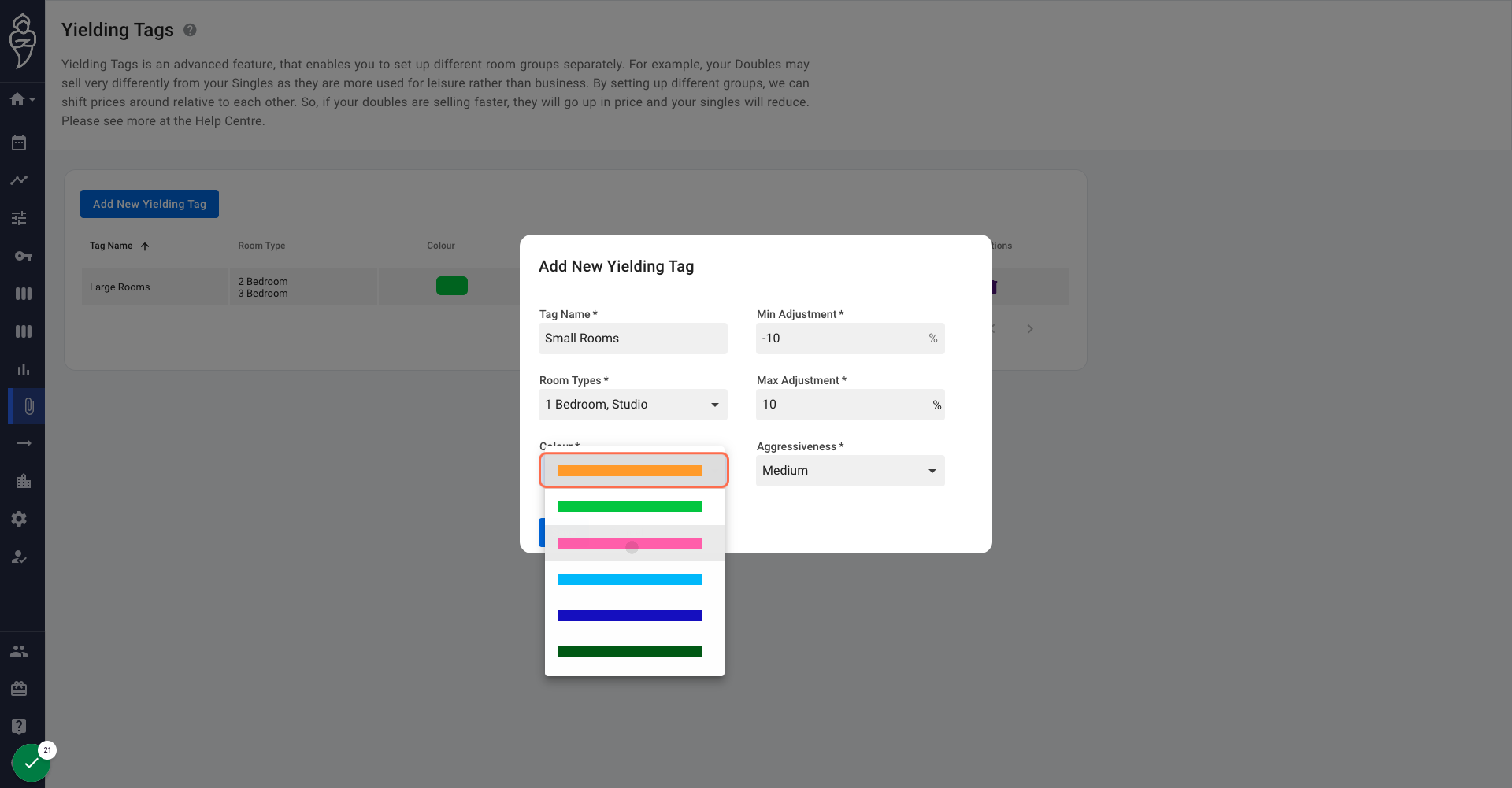The image size is (1512, 788).
Task: Open the tuning sliders icon in sidebar
Action: [x=19, y=218]
